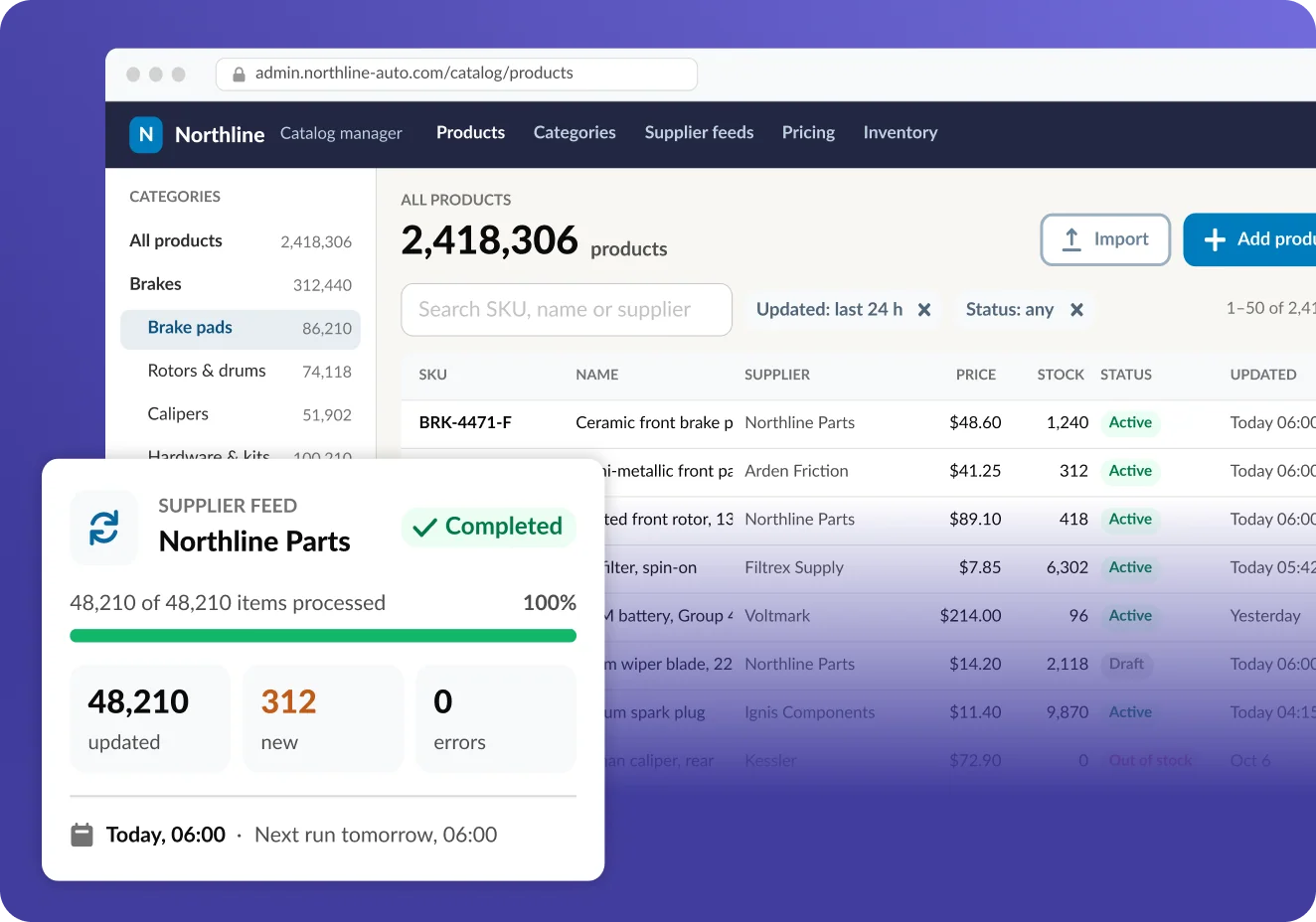The image size is (1316, 922).
Task: Click the supplier feed sync icon
Action: click(x=104, y=528)
